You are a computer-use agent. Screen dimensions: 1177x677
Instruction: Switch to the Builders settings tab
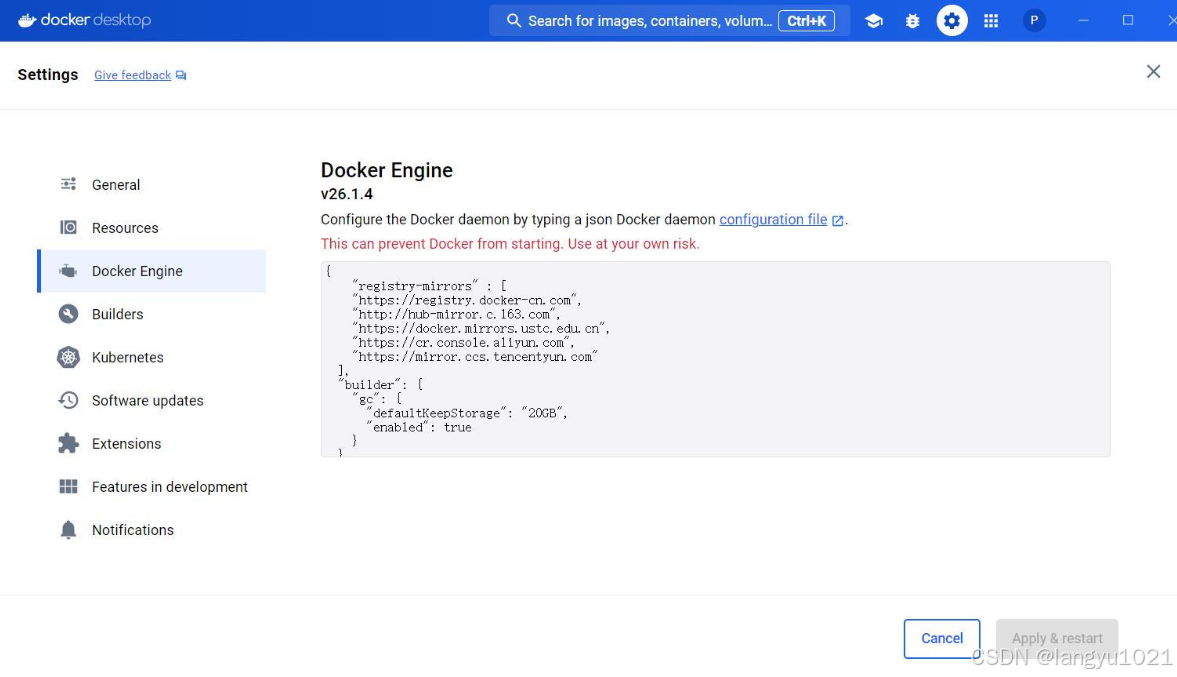click(x=152, y=314)
